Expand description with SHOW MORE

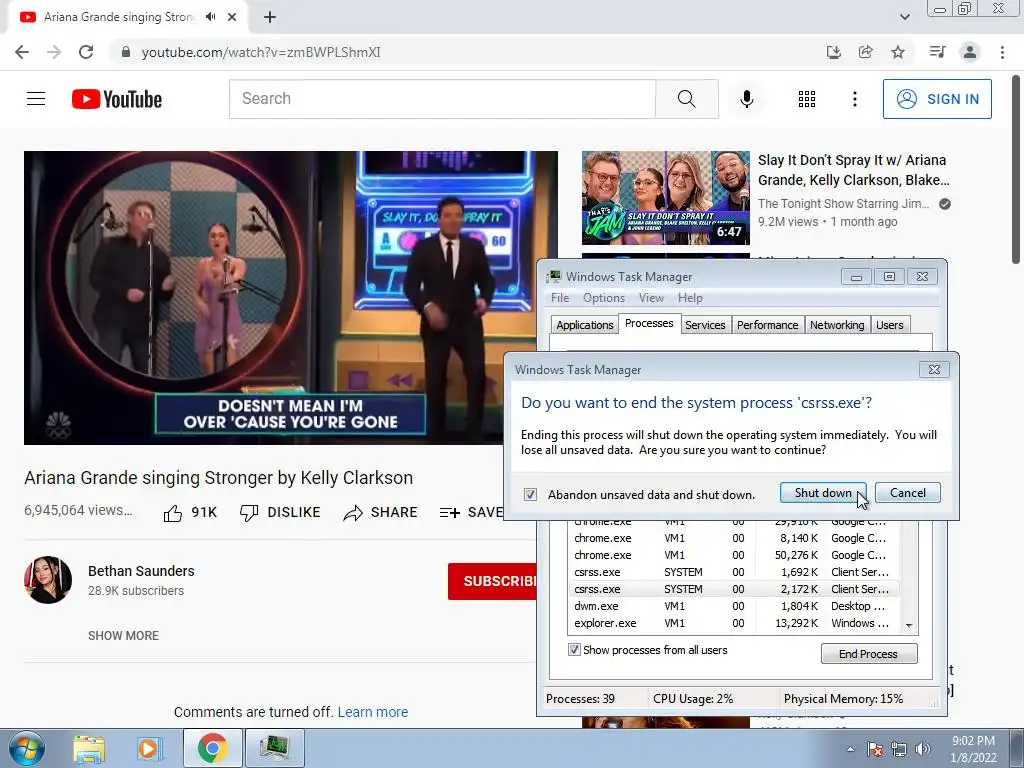click(123, 635)
